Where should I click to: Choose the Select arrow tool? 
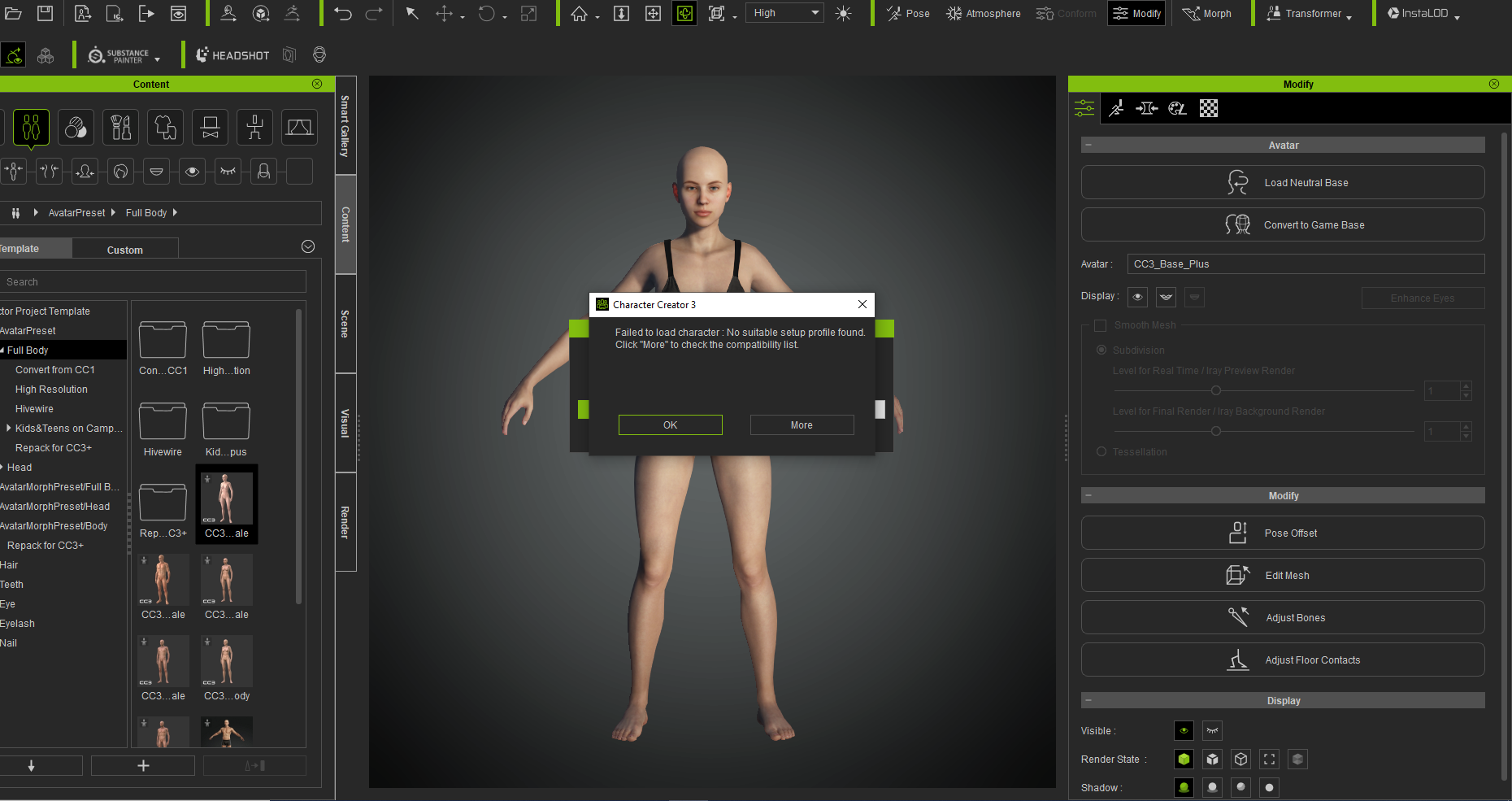click(x=412, y=13)
